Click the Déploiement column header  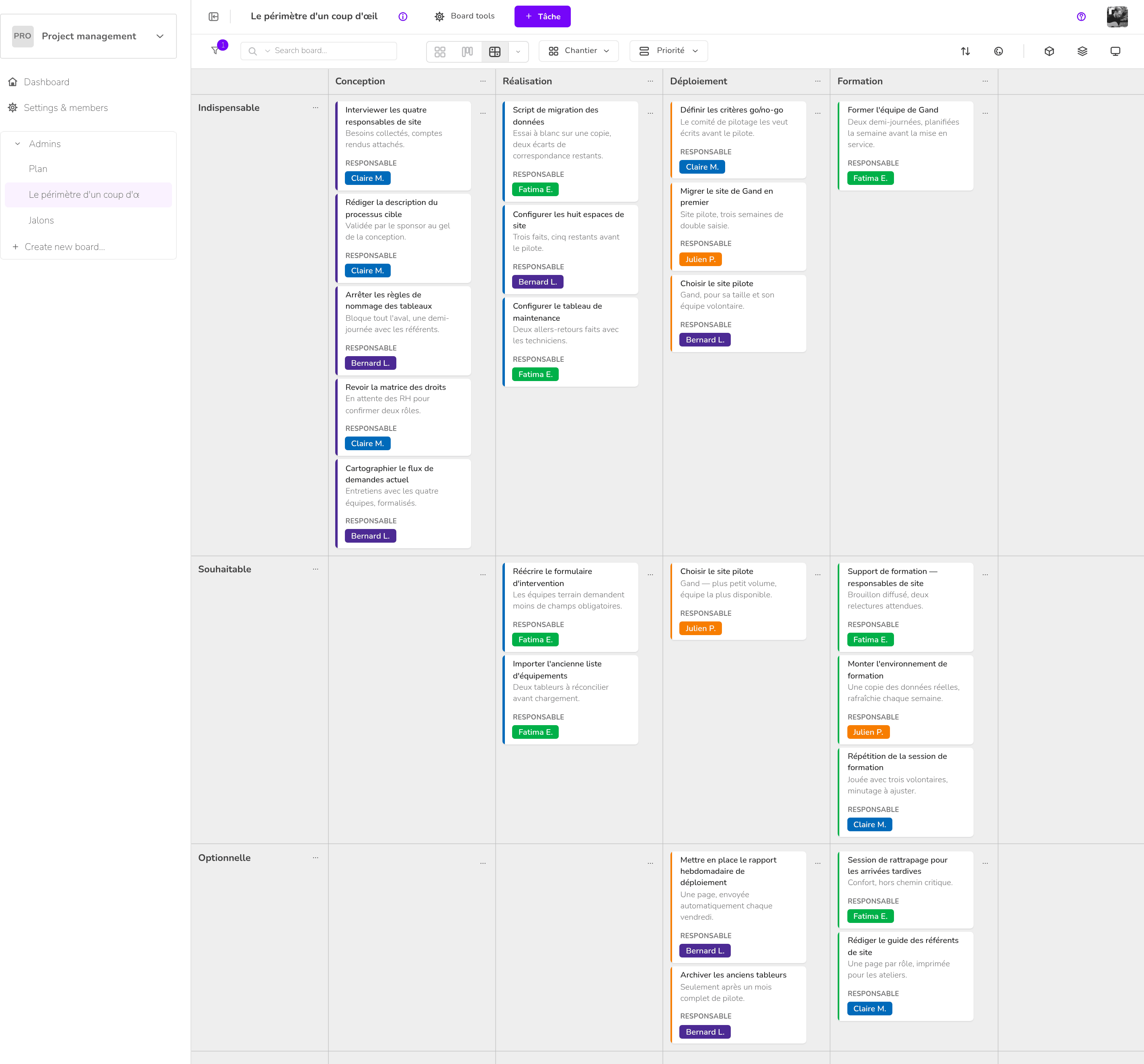coord(698,81)
